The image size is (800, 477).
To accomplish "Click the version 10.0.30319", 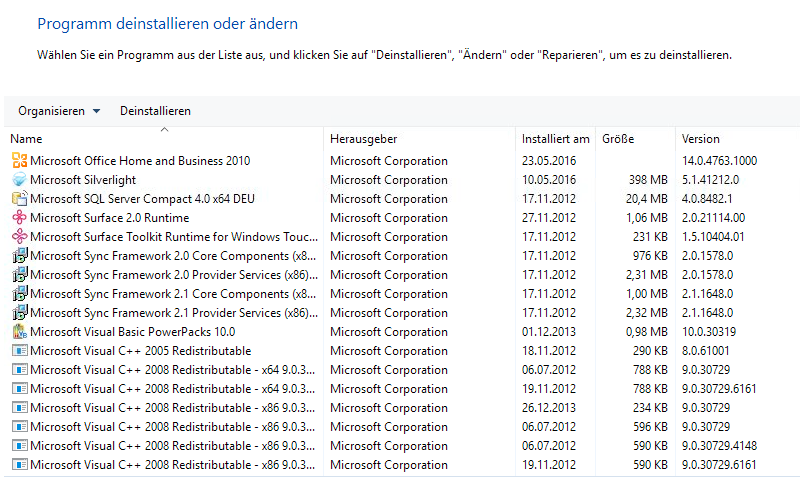I will [x=709, y=332].
